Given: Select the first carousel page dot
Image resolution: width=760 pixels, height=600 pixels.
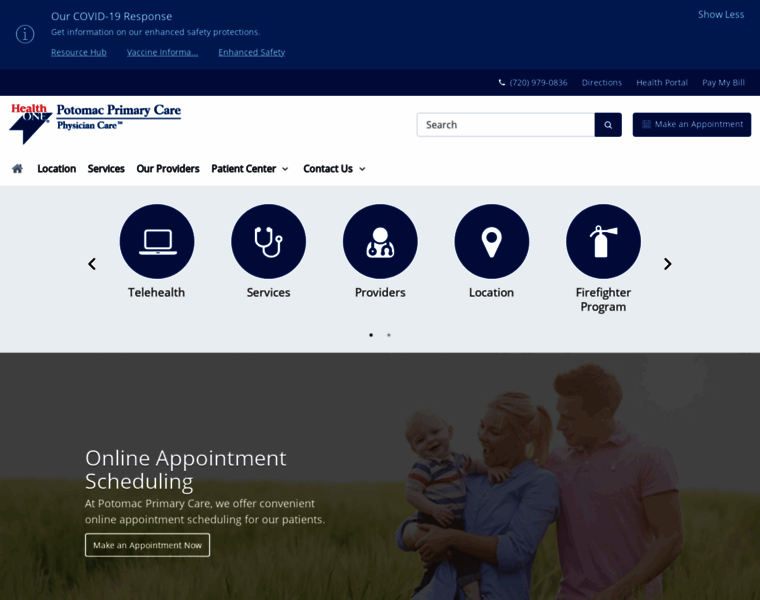Looking at the screenshot, I should point(371,335).
